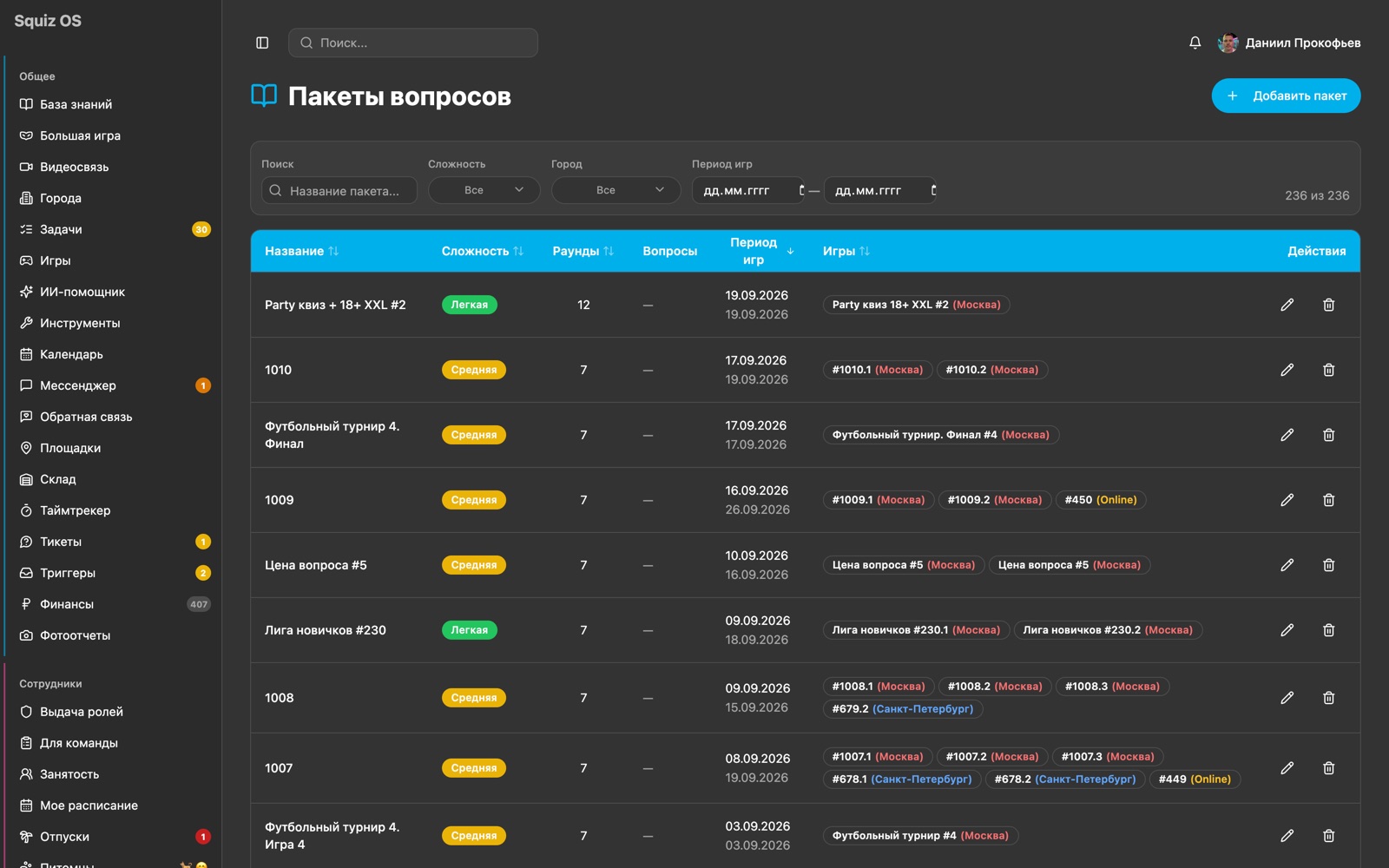The height and width of the screenshot is (868, 1389).
Task: Click Даниил Прокофьев avatar picture
Action: (1228, 43)
